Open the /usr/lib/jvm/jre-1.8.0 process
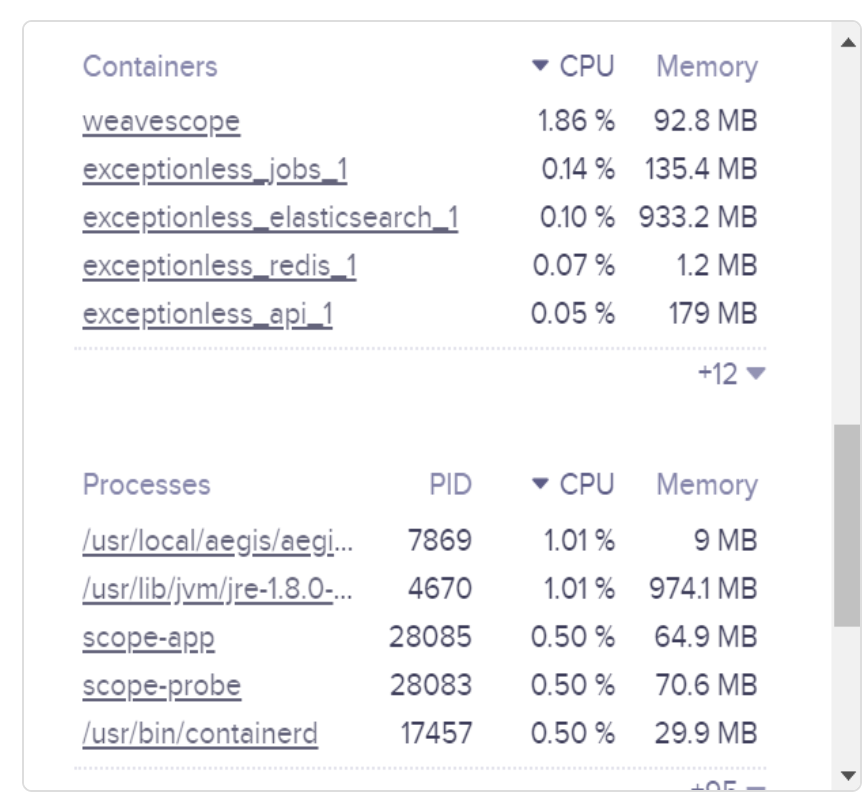This screenshot has height=802, width=864. pos(218,589)
